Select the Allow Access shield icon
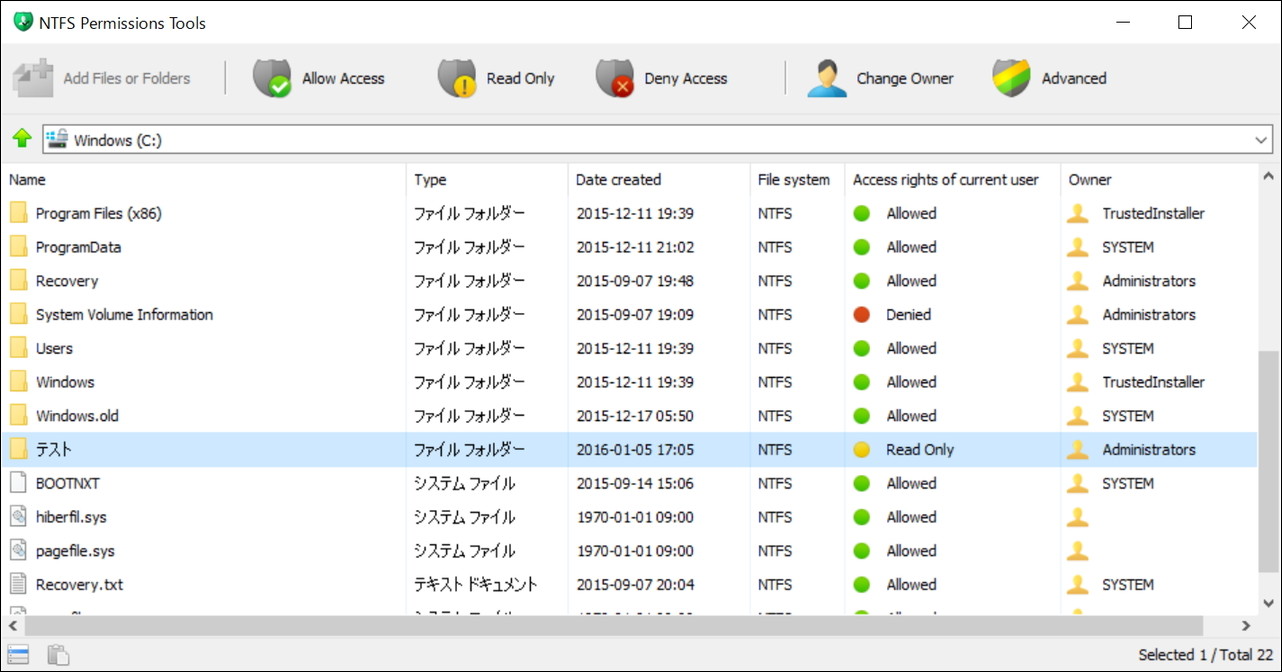This screenshot has height=672, width=1282. point(272,77)
